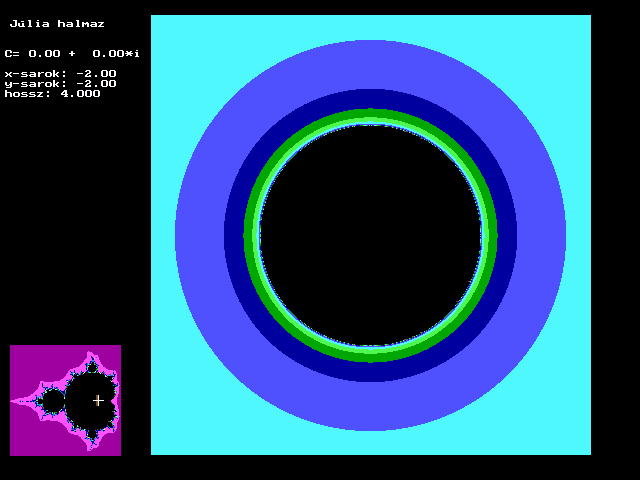Click the white crosshair in the Mandelbrot map
Screen dimensions: 640x480
tap(98, 400)
